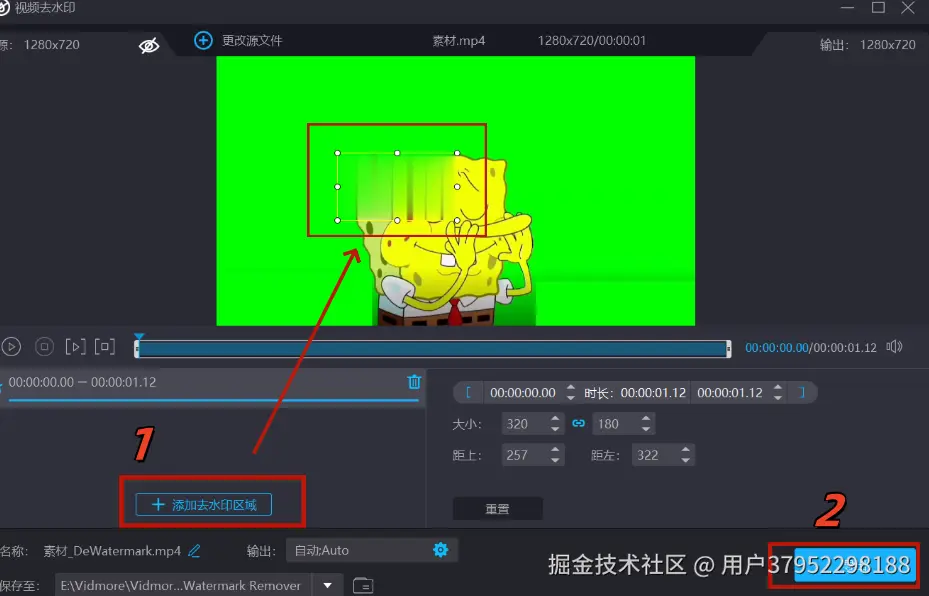
Task: Click the top-left handle of the watermark box
Action: click(338, 153)
